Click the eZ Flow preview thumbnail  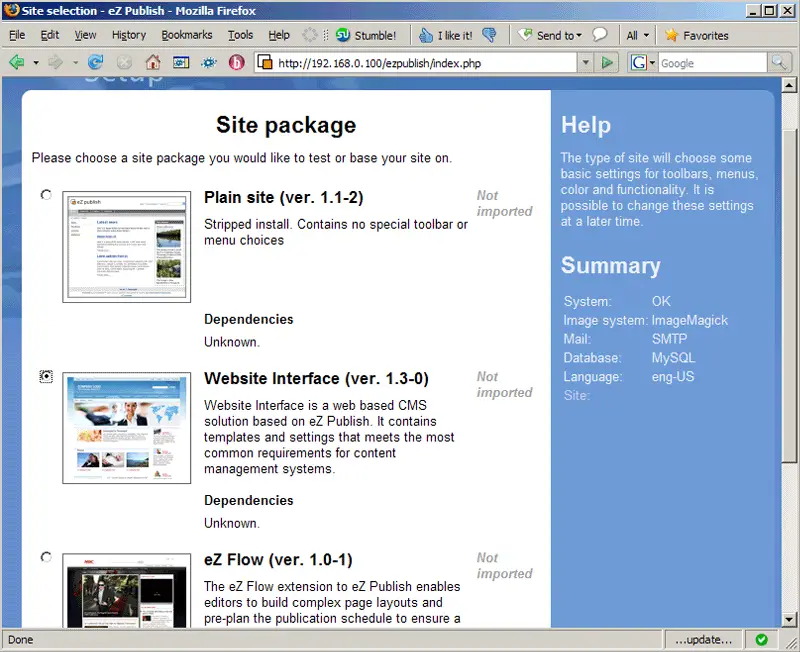127,591
